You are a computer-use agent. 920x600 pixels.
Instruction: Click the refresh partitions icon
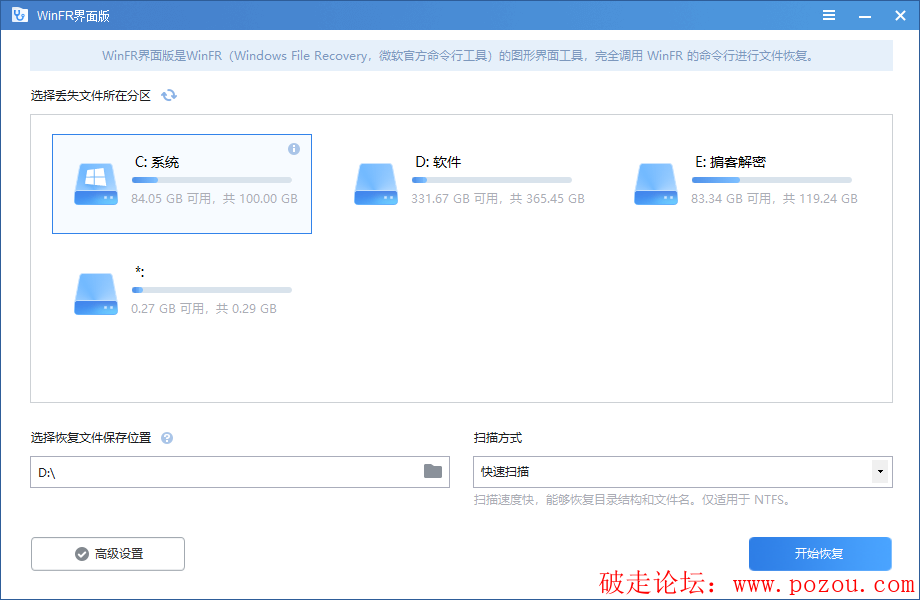[169, 95]
